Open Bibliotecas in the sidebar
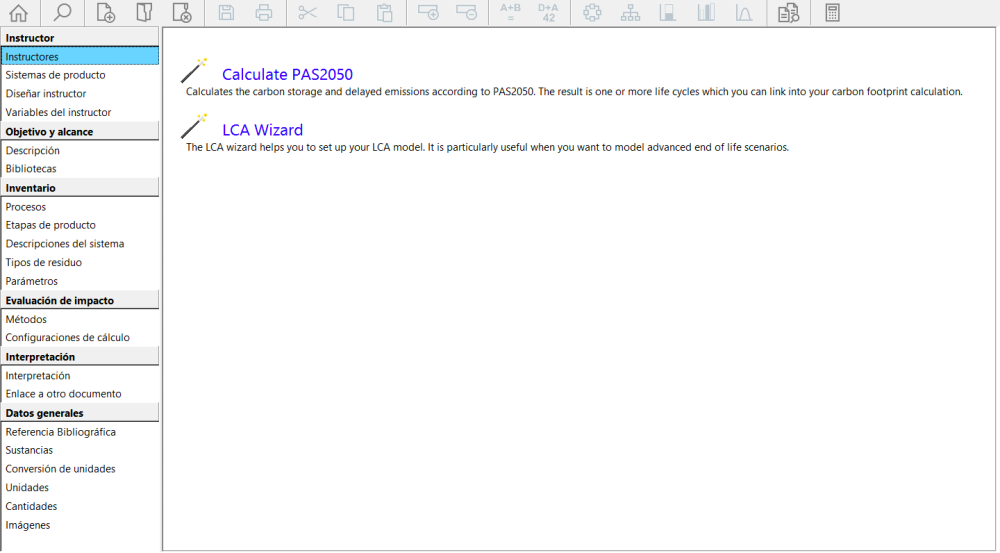 (x=80, y=168)
